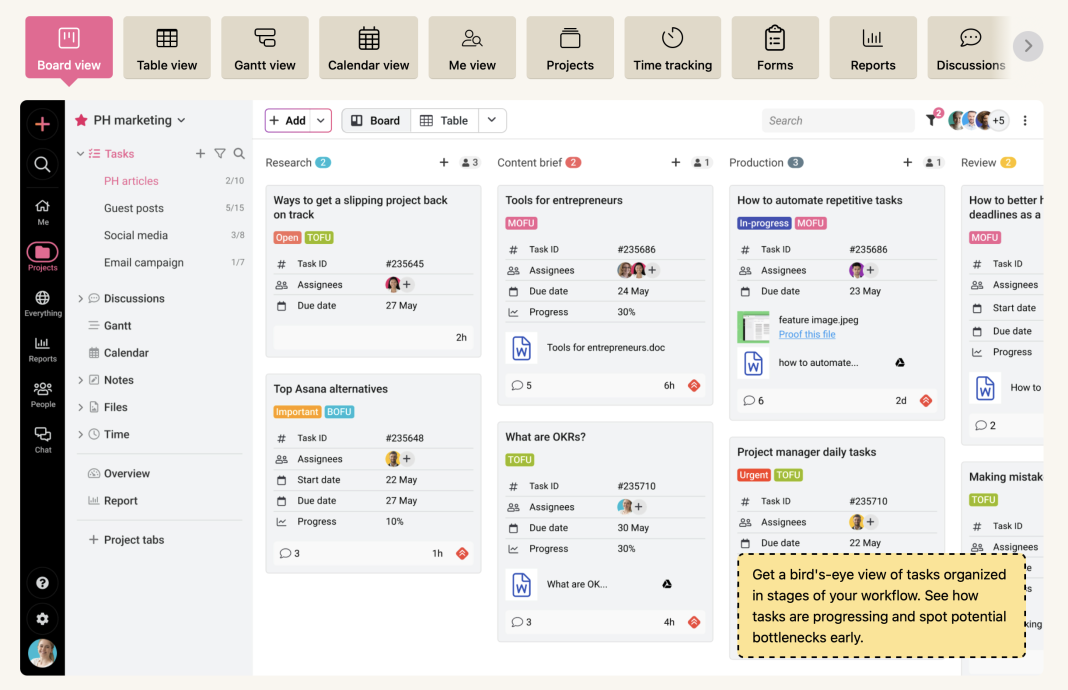
Task: Expand the Discussions section in the sidebar
Action: tap(82, 298)
